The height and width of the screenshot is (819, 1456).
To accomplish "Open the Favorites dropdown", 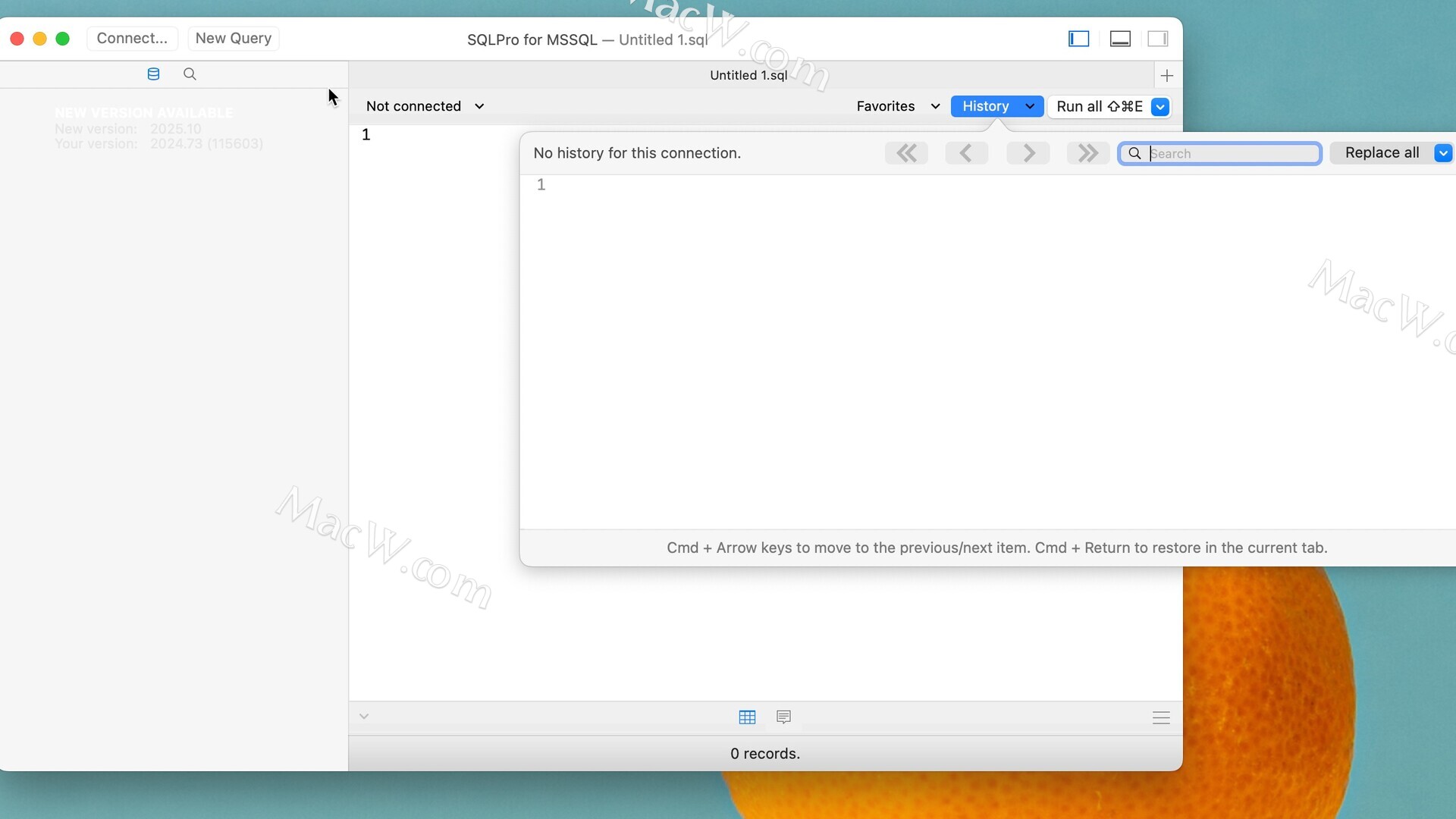I will tap(898, 106).
